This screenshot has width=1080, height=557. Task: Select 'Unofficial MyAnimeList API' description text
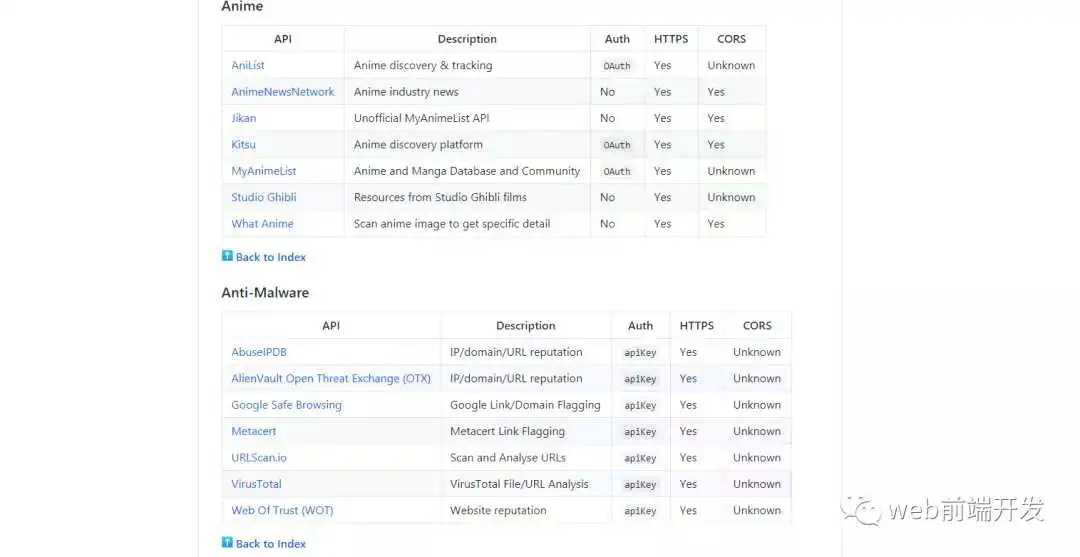click(422, 118)
